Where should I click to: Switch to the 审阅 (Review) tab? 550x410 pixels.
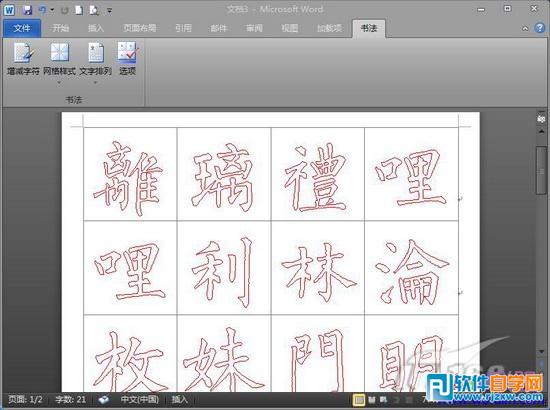pyautogui.click(x=254, y=28)
